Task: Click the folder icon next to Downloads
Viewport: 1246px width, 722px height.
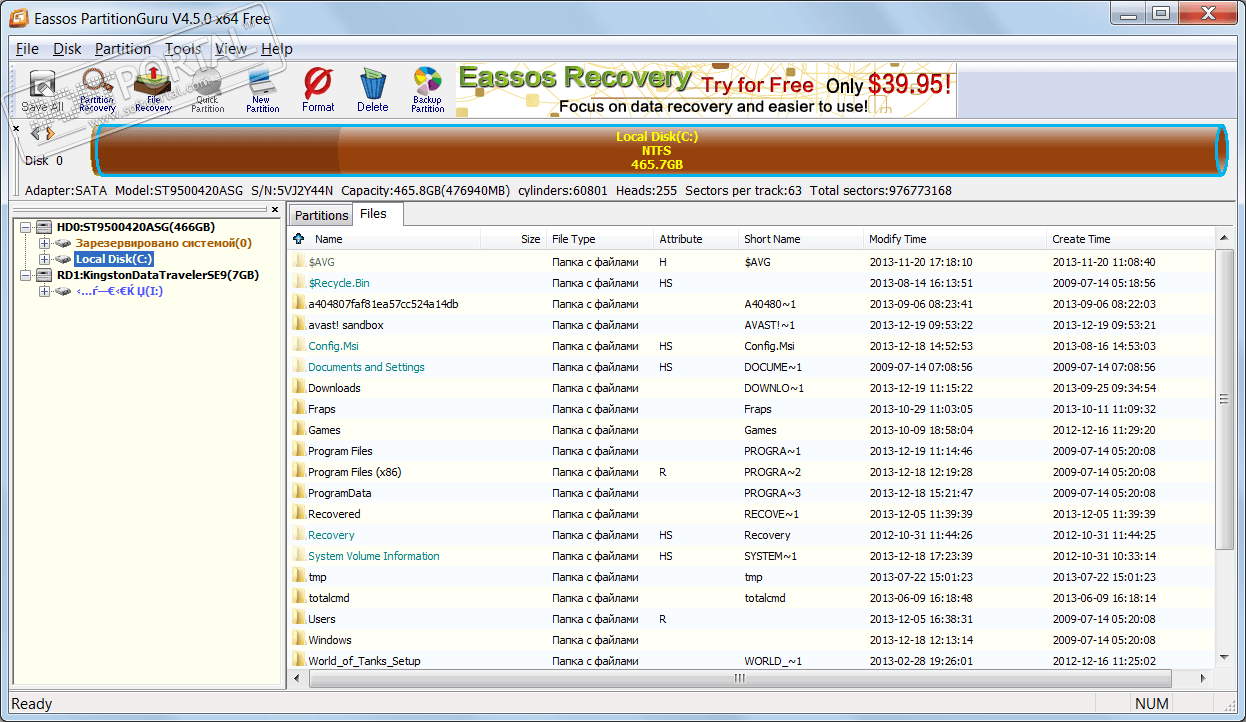Action: pyautogui.click(x=298, y=387)
